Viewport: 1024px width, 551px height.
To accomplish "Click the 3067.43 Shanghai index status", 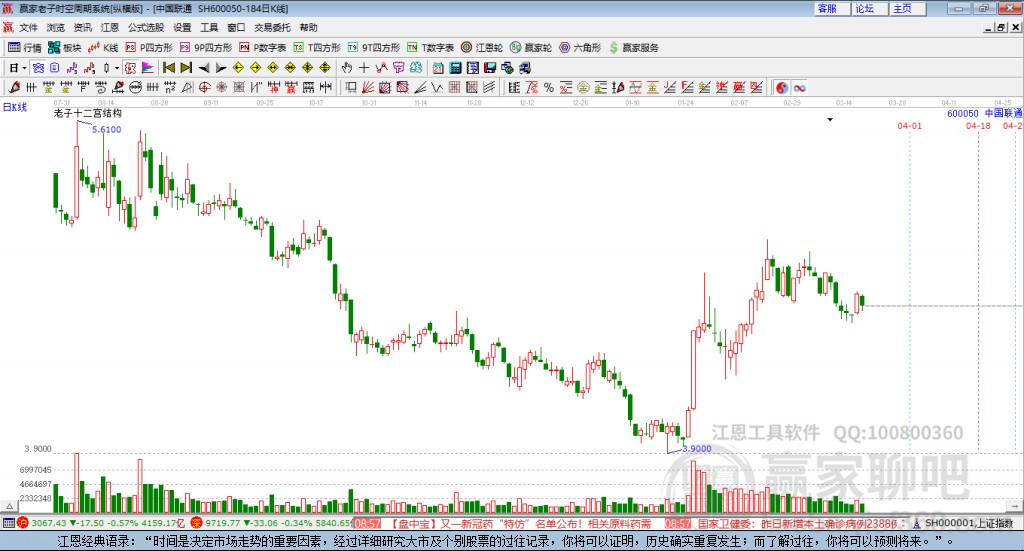I will [48, 523].
